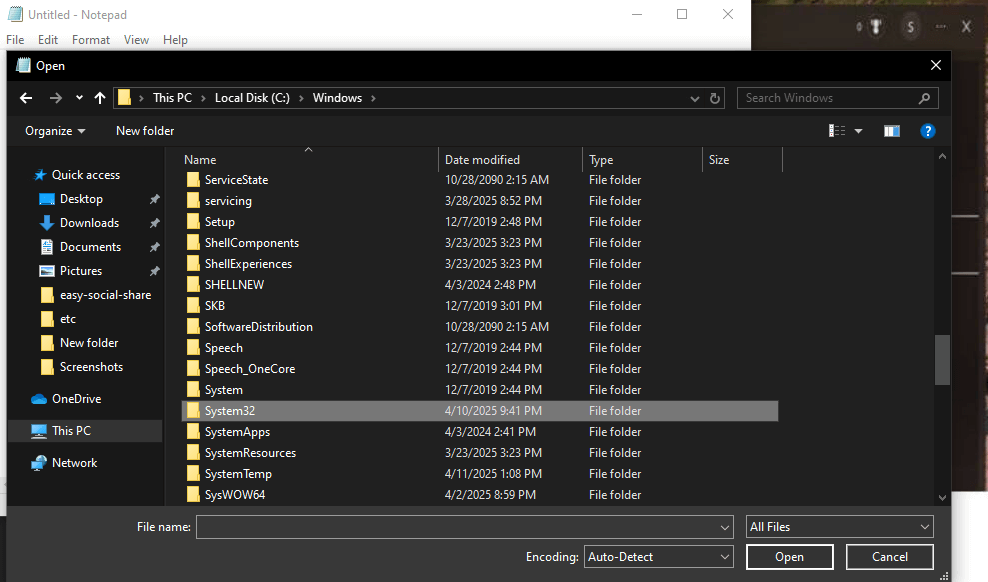The width and height of the screenshot is (988, 582).
Task: Open recent locations dropdown arrow
Action: (x=79, y=98)
